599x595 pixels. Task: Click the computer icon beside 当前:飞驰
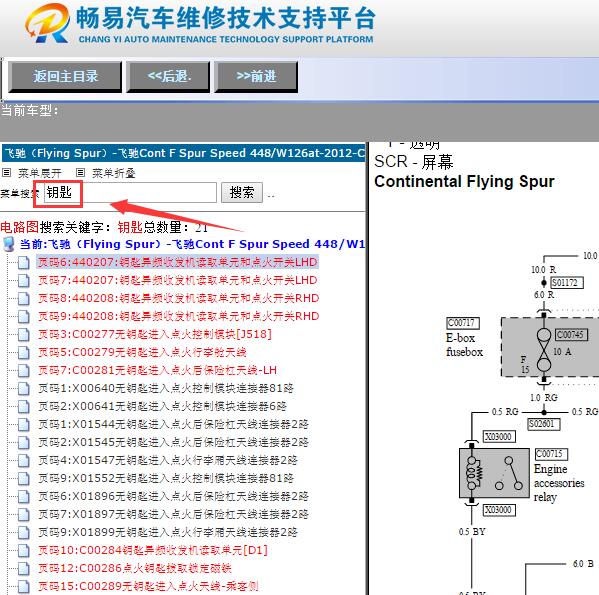(x=8, y=244)
